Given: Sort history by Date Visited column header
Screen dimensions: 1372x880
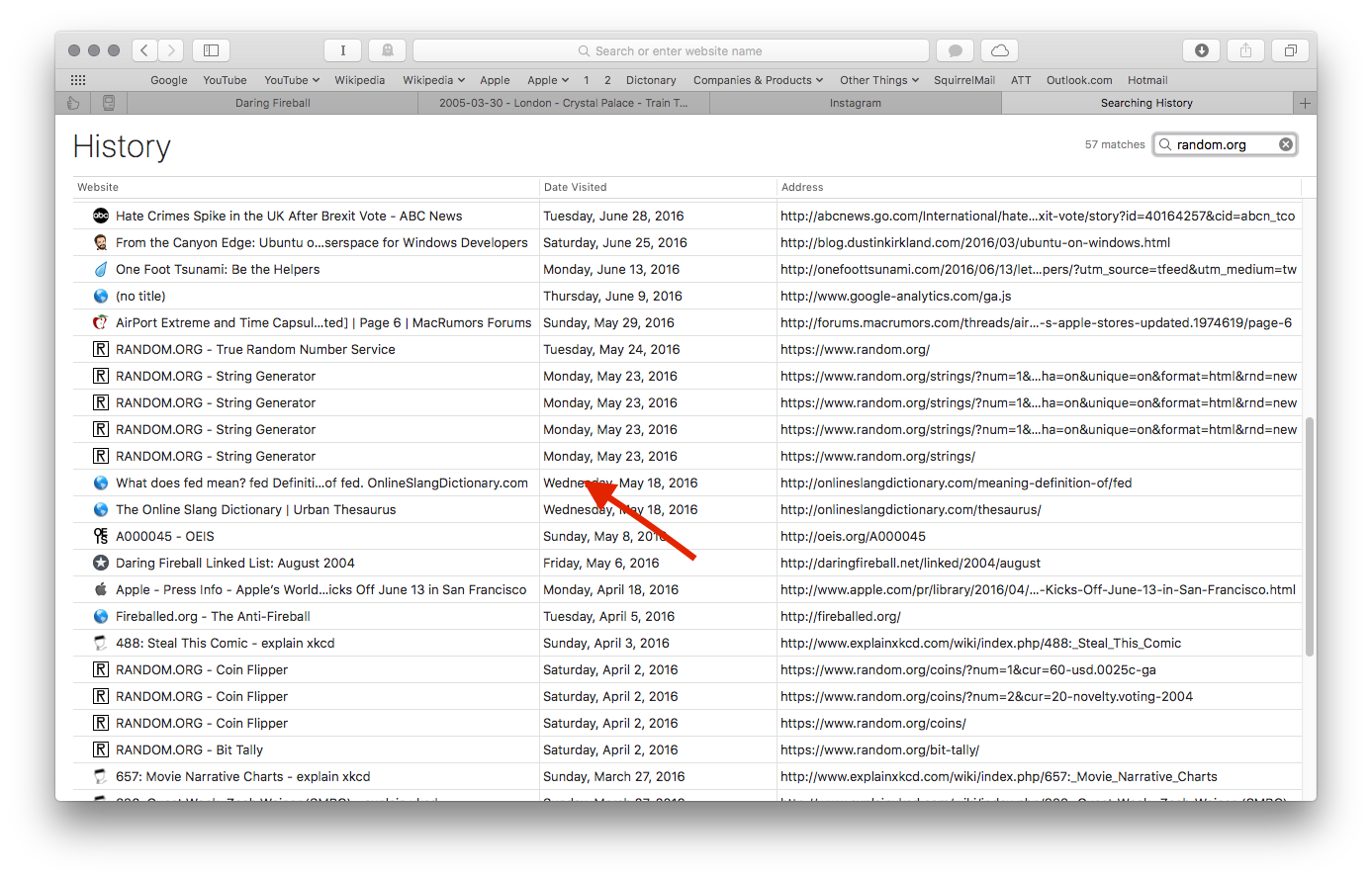Looking at the screenshot, I should pyautogui.click(x=658, y=187).
